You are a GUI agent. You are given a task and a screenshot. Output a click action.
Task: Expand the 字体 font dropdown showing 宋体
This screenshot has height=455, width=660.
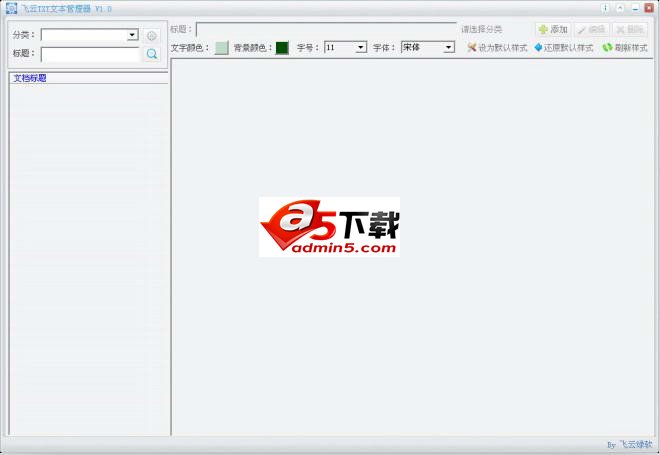click(449, 47)
